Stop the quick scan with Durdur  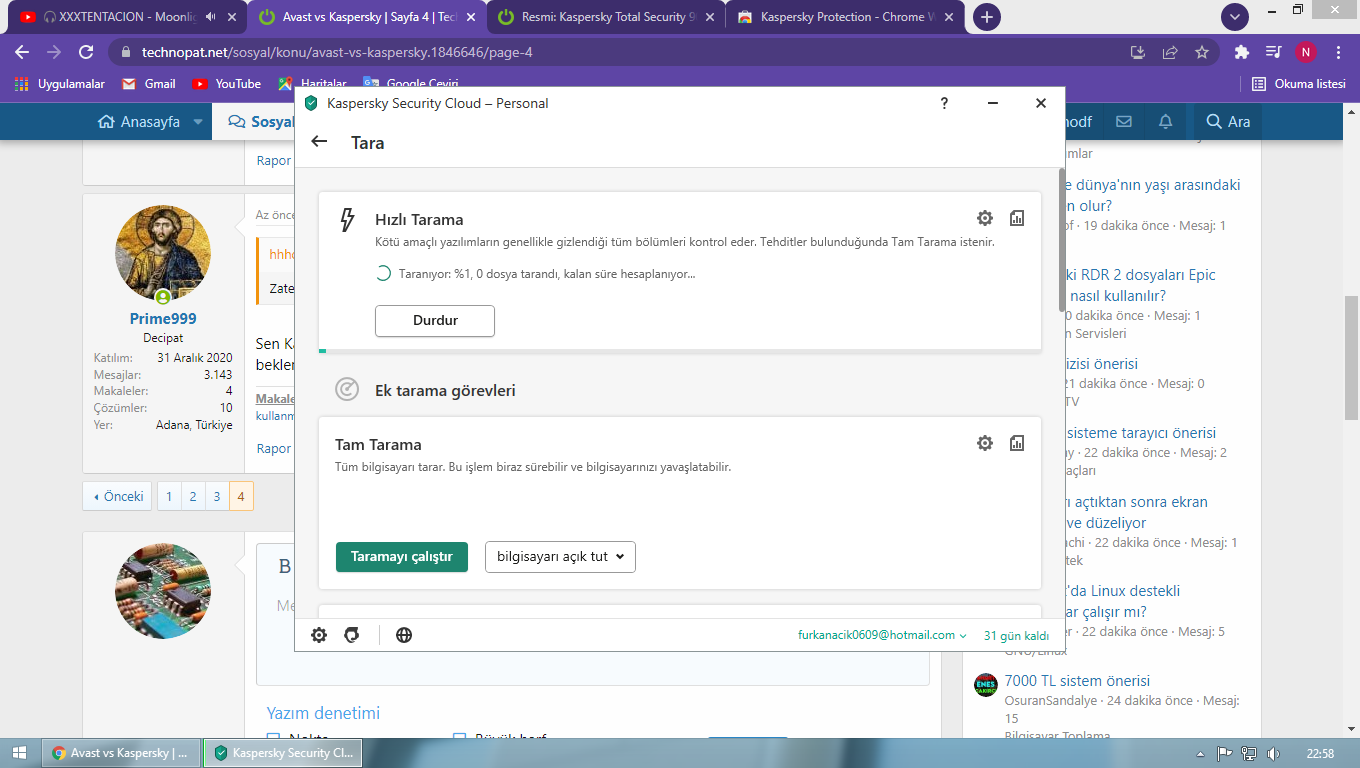click(435, 321)
